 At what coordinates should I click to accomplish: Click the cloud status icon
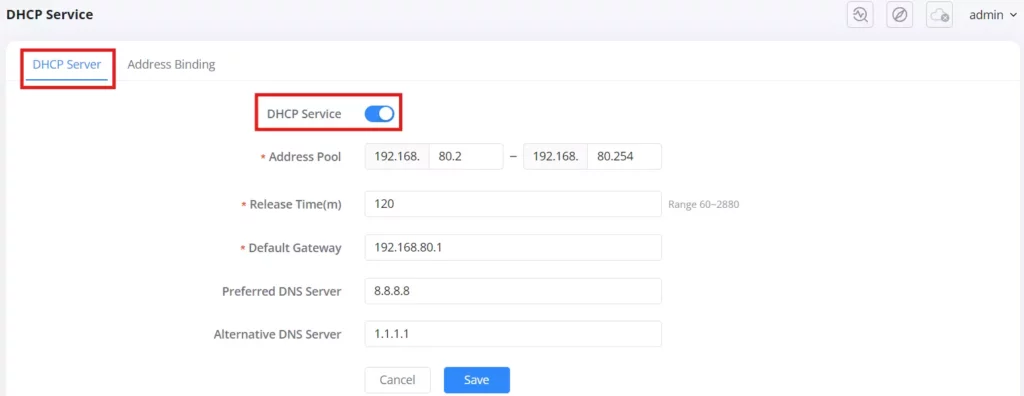pyautogui.click(x=939, y=14)
